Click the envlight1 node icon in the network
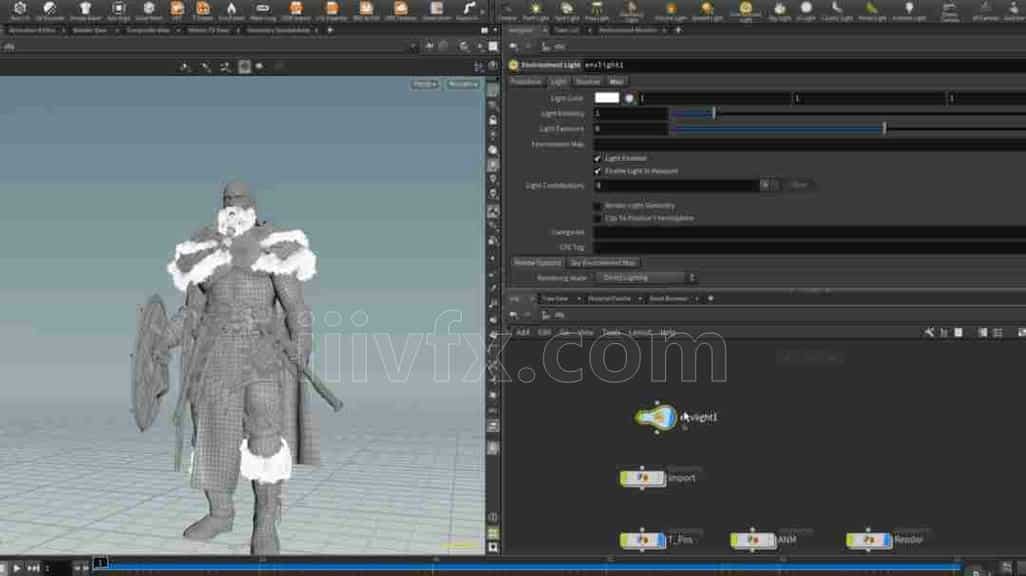The width and height of the screenshot is (1026, 576). (x=656, y=417)
